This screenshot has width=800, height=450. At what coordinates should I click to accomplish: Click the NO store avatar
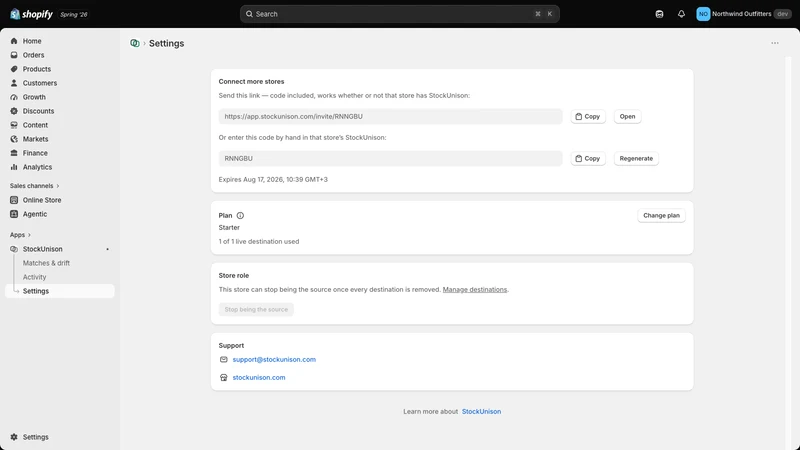(703, 14)
